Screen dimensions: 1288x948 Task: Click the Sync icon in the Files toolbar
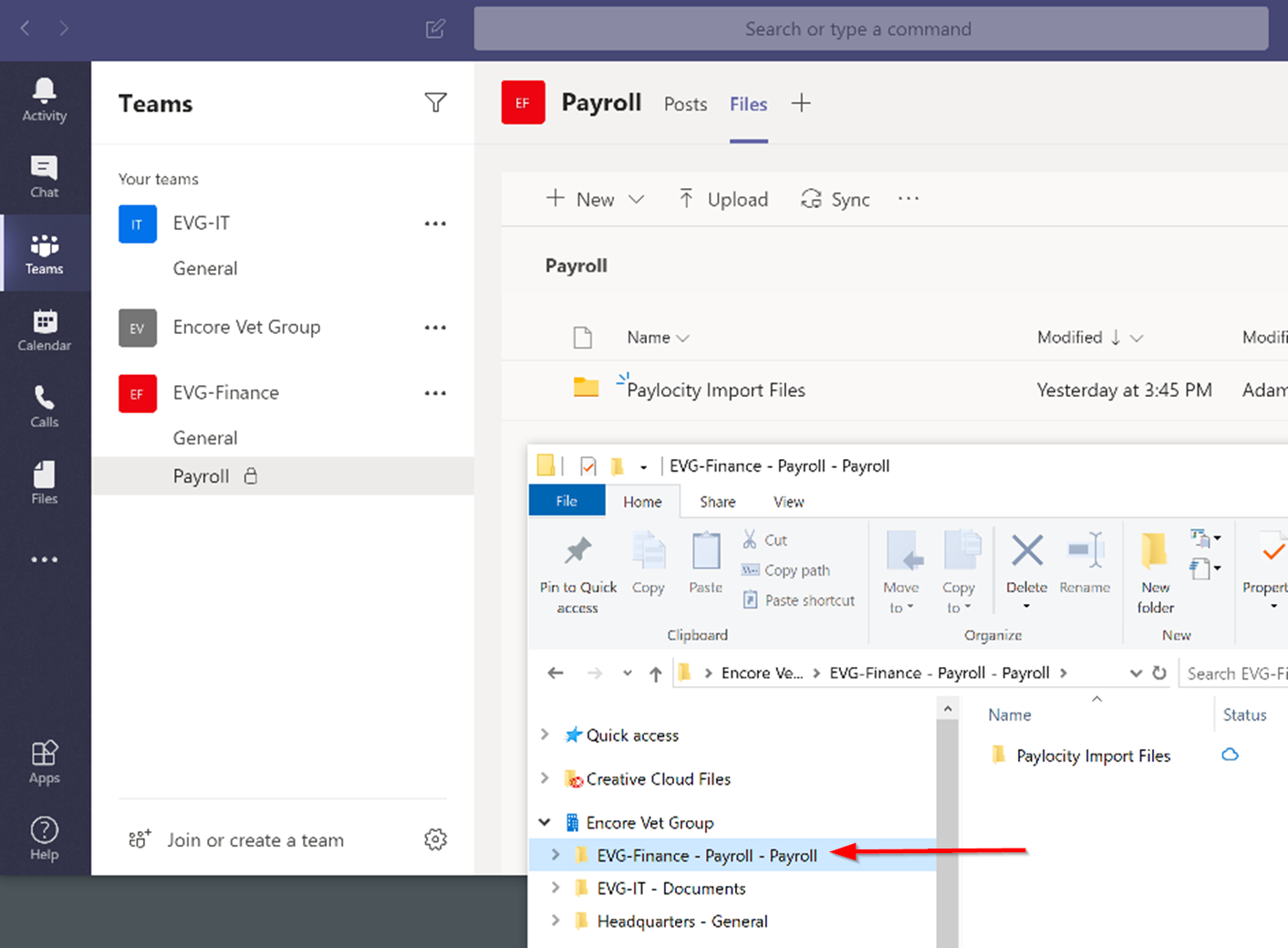[811, 199]
